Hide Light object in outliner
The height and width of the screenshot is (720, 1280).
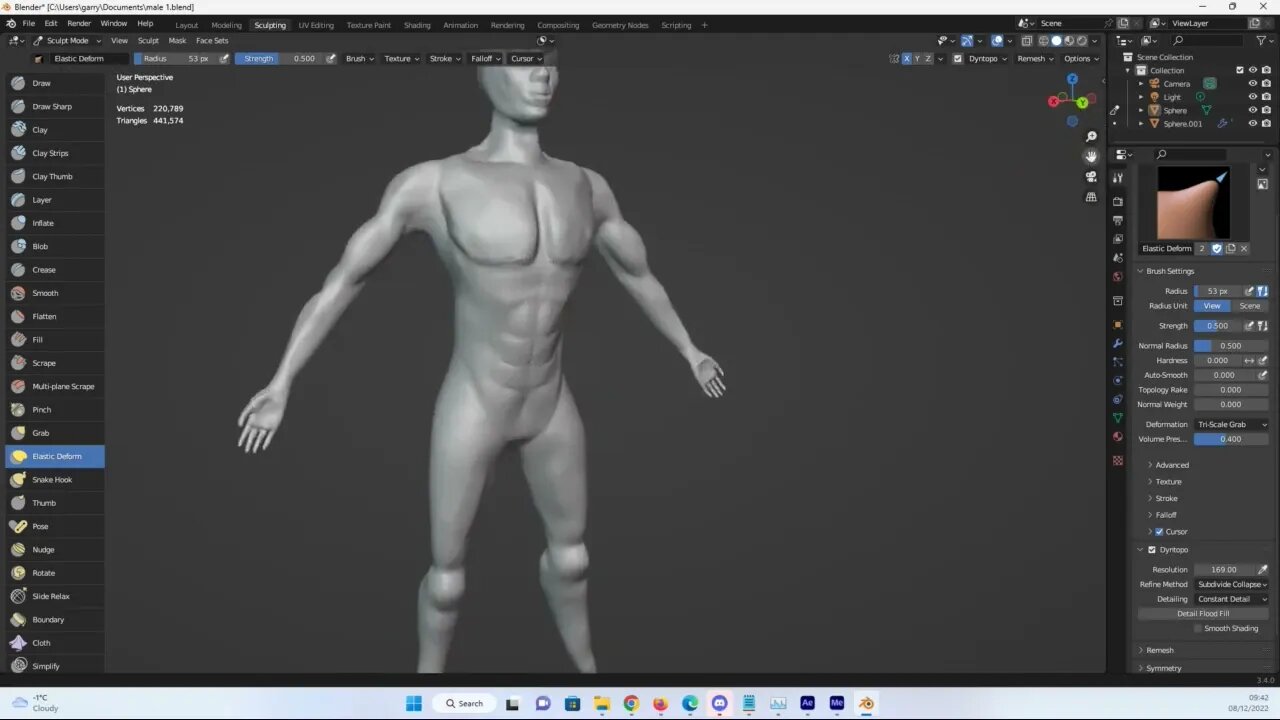coord(1252,97)
